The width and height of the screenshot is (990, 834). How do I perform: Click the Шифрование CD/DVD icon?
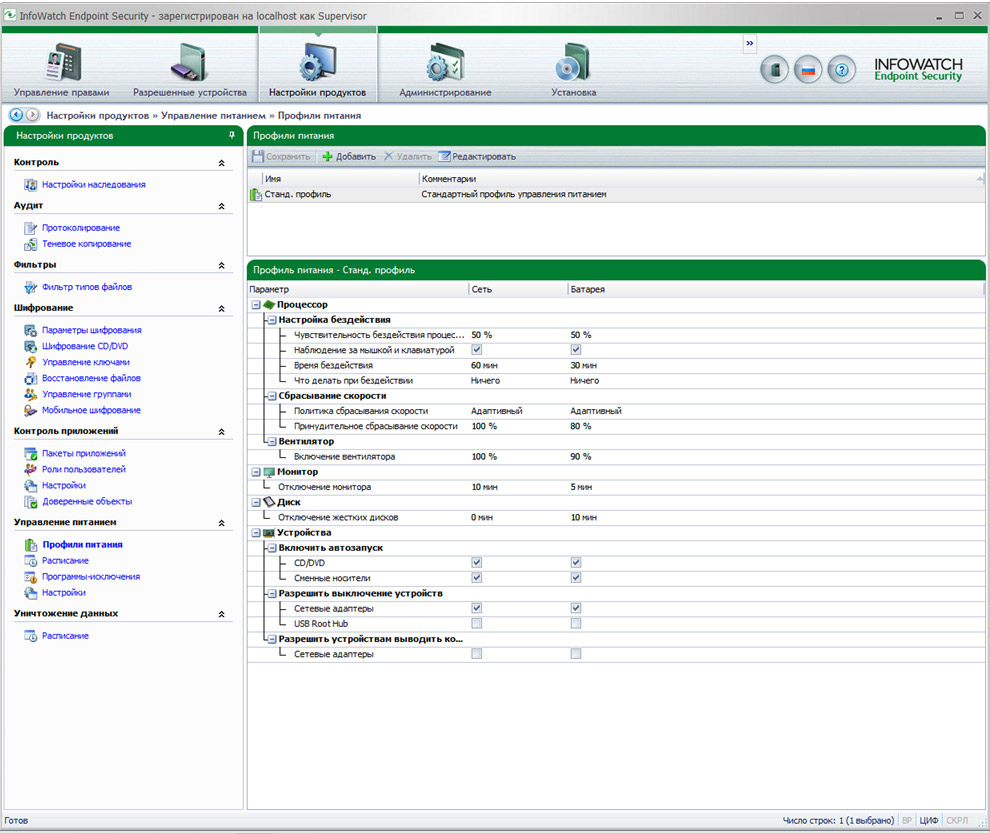[30, 346]
